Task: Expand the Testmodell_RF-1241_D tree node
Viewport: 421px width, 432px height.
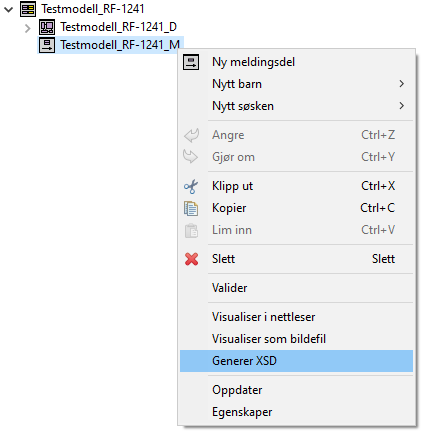Action: coord(28,28)
